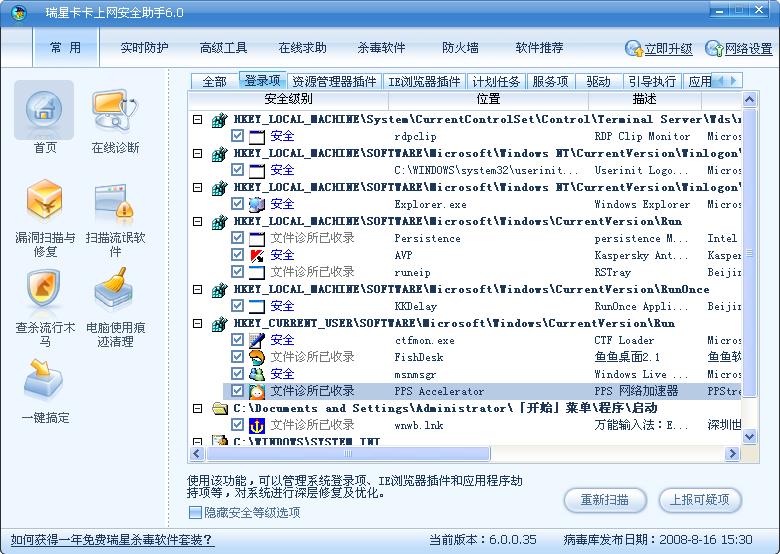Click the 一键搞定 one-click fix icon

44,379
